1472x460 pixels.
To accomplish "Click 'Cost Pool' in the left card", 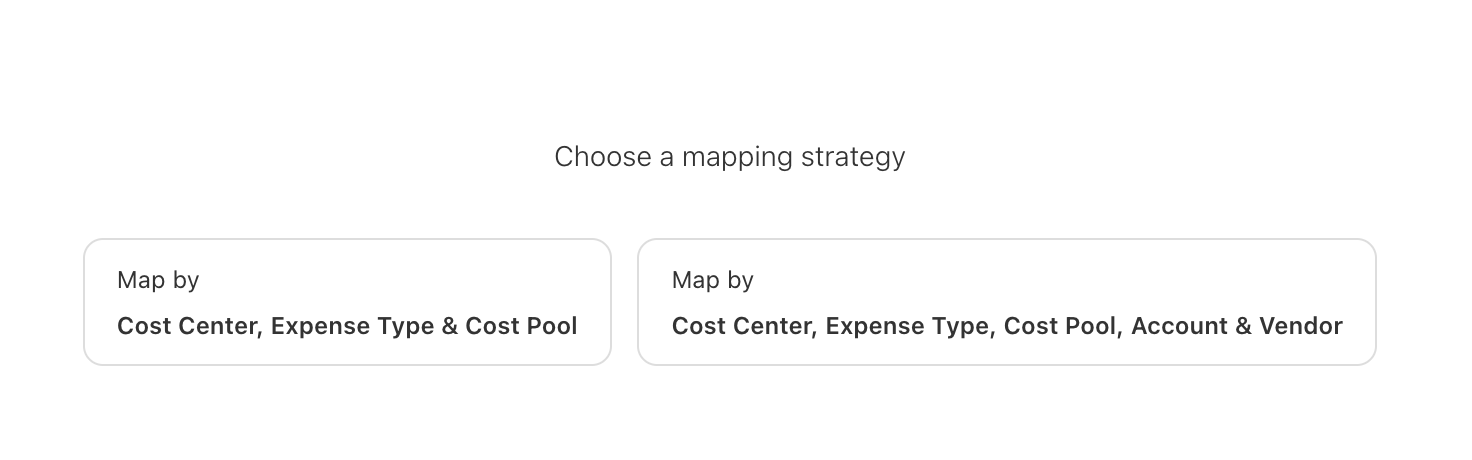I will [521, 326].
